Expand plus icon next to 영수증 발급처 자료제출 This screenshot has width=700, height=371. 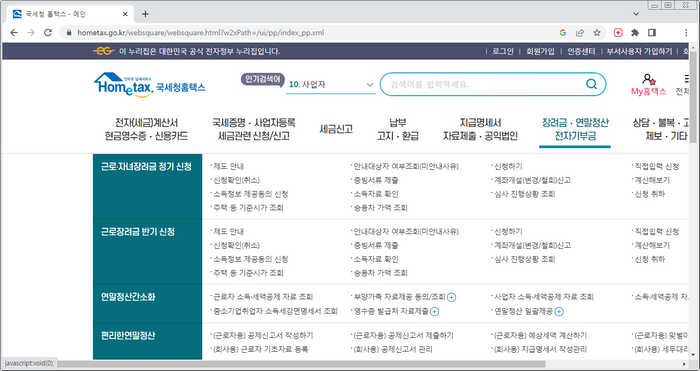click(434, 312)
